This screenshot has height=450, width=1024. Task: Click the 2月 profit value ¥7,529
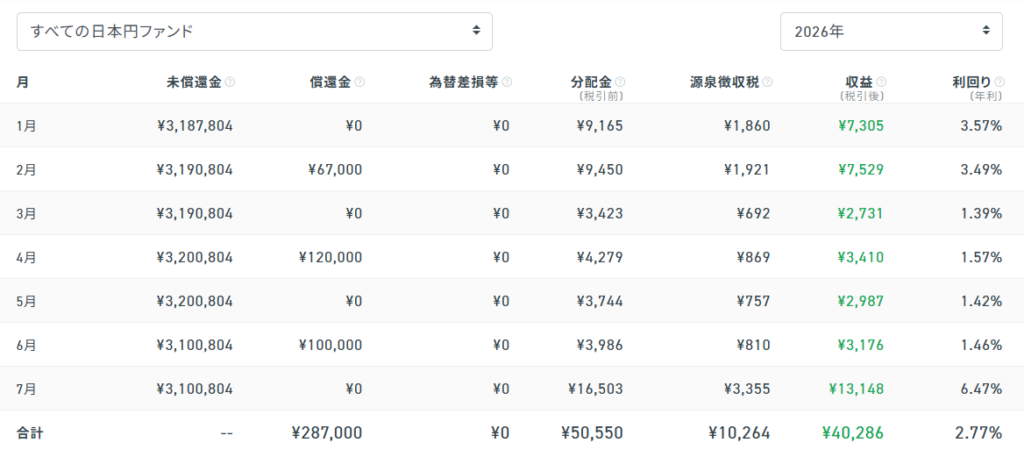[861, 170]
